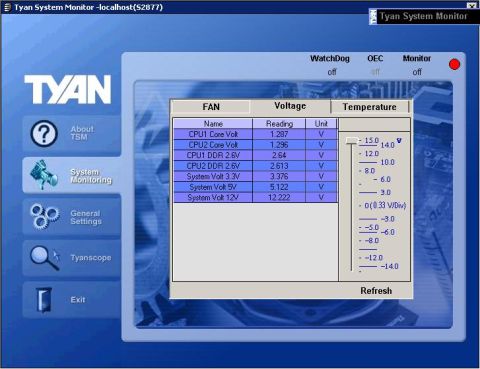Click the System Monitoring robot icon
This screenshot has width=480, height=369.
tap(43, 174)
